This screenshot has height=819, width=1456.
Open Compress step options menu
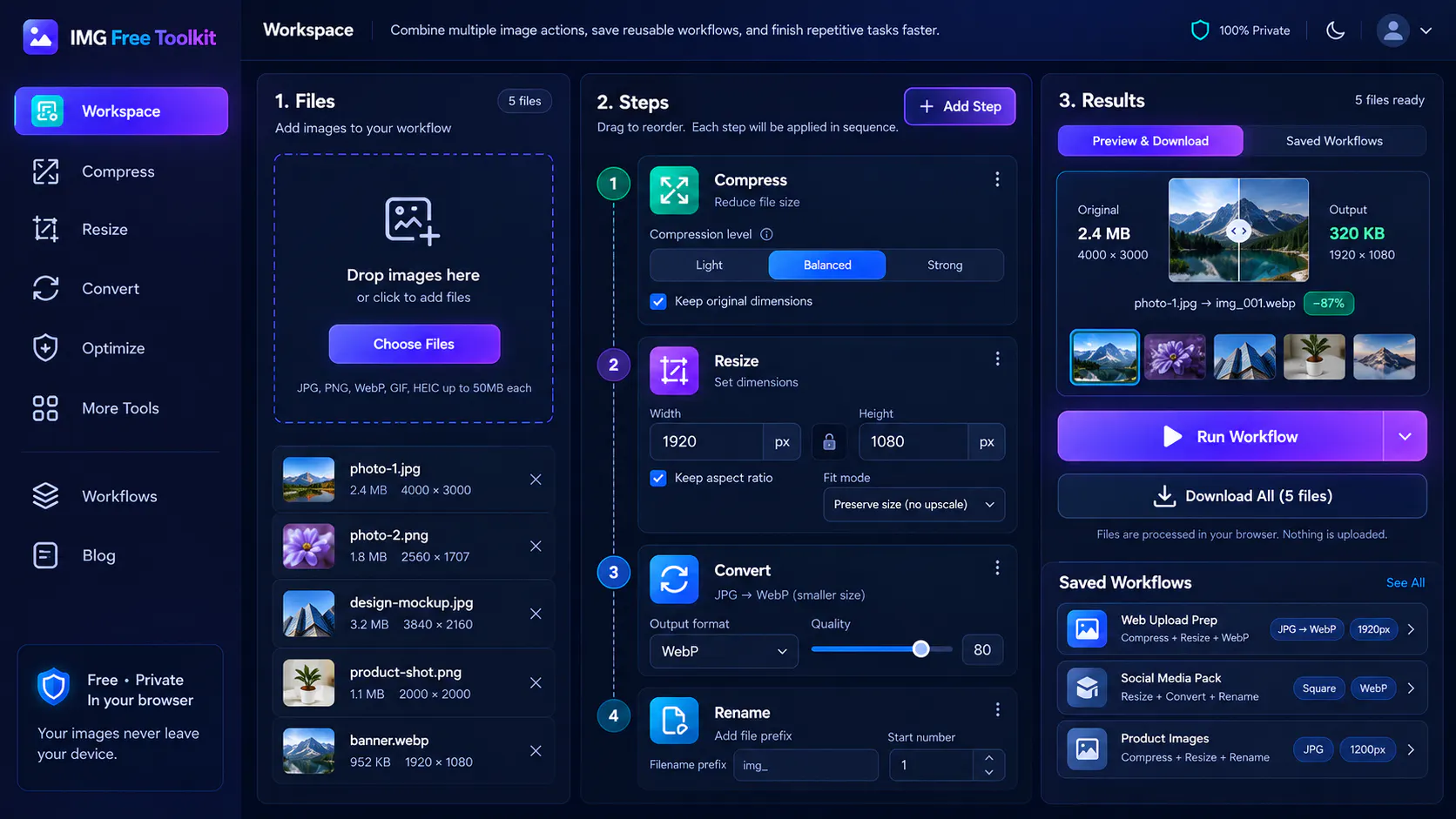(x=997, y=179)
